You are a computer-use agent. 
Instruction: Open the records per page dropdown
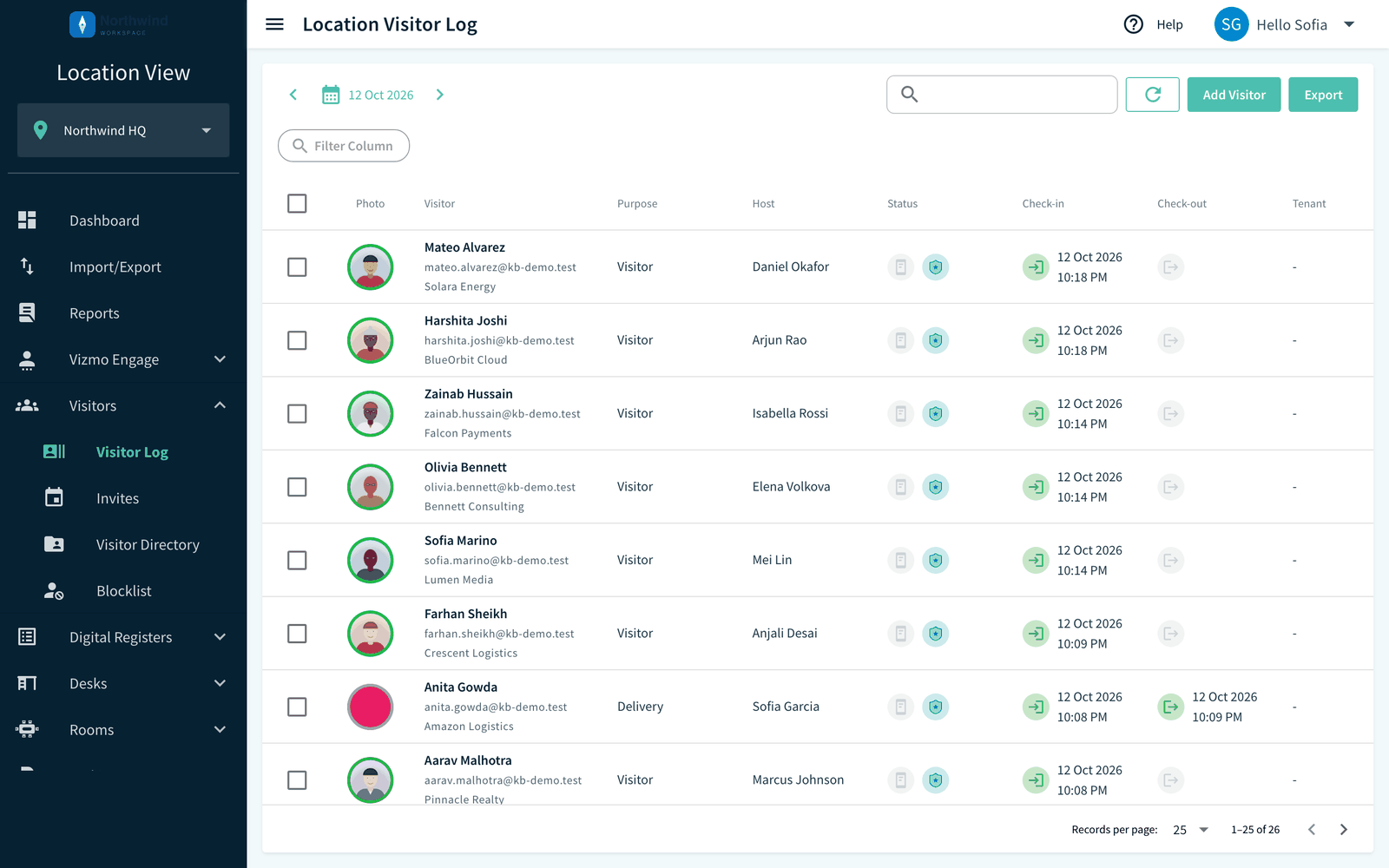coord(1191,830)
